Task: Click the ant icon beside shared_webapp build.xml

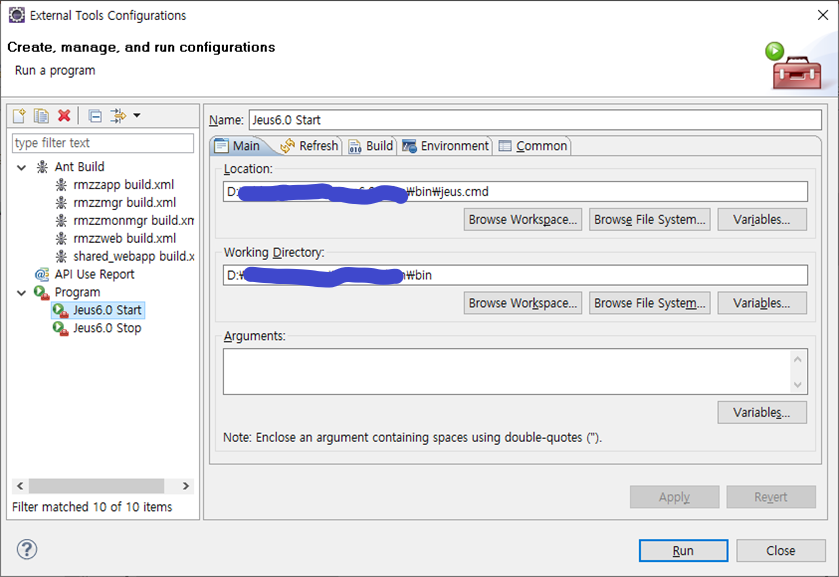Action: point(61,256)
